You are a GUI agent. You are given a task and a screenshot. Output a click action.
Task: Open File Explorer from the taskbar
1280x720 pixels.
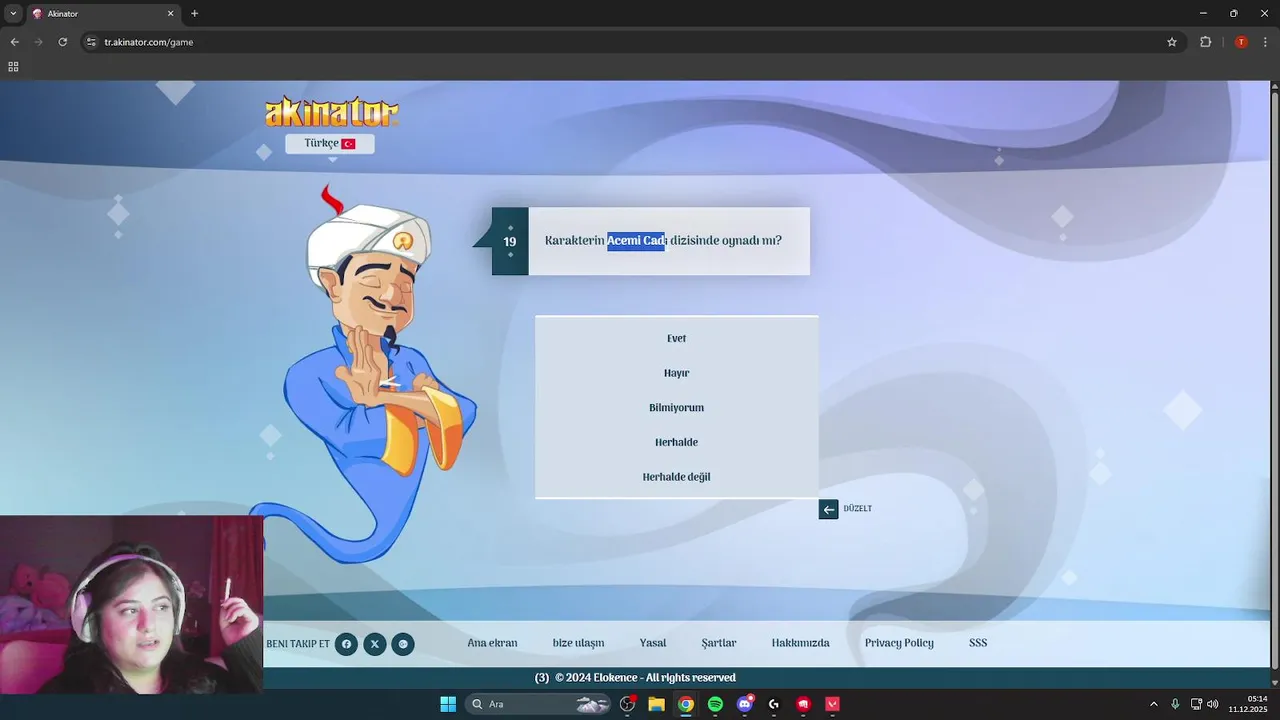[656, 704]
